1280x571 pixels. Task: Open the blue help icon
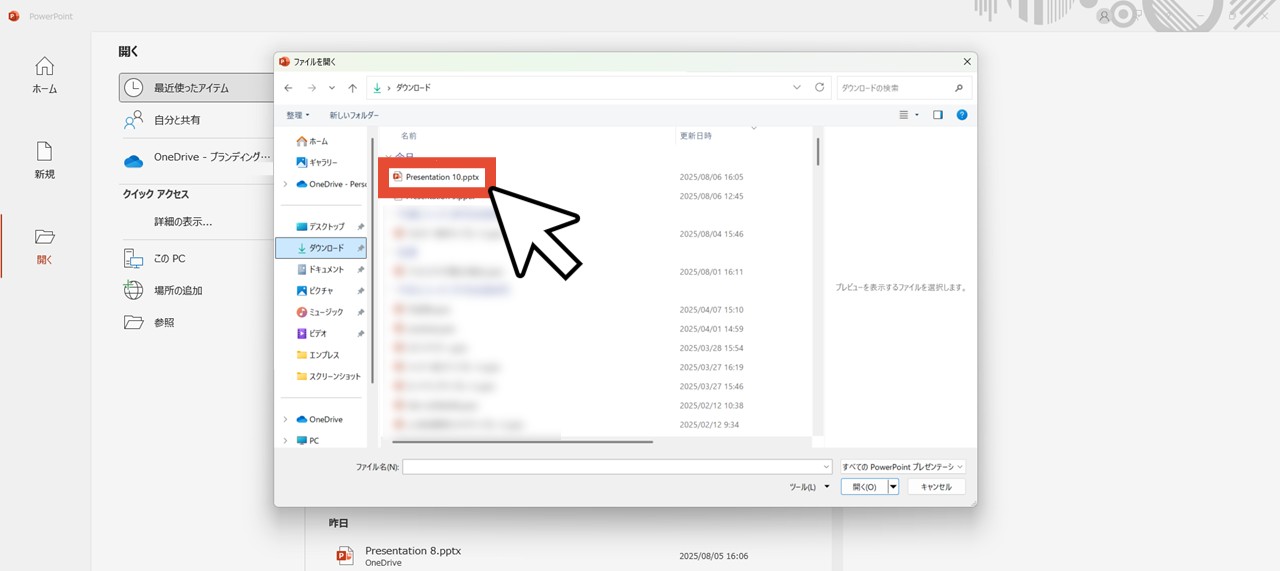coord(962,115)
